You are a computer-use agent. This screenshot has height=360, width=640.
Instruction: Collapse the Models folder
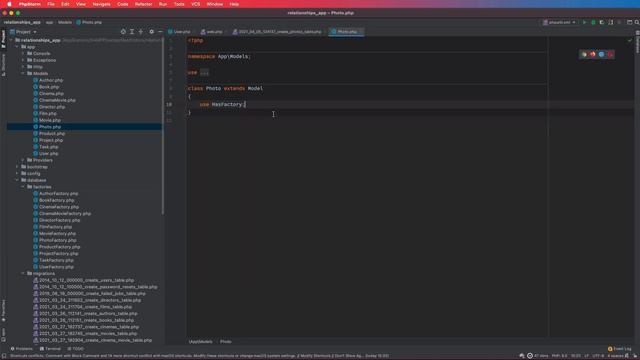[x=23, y=73]
